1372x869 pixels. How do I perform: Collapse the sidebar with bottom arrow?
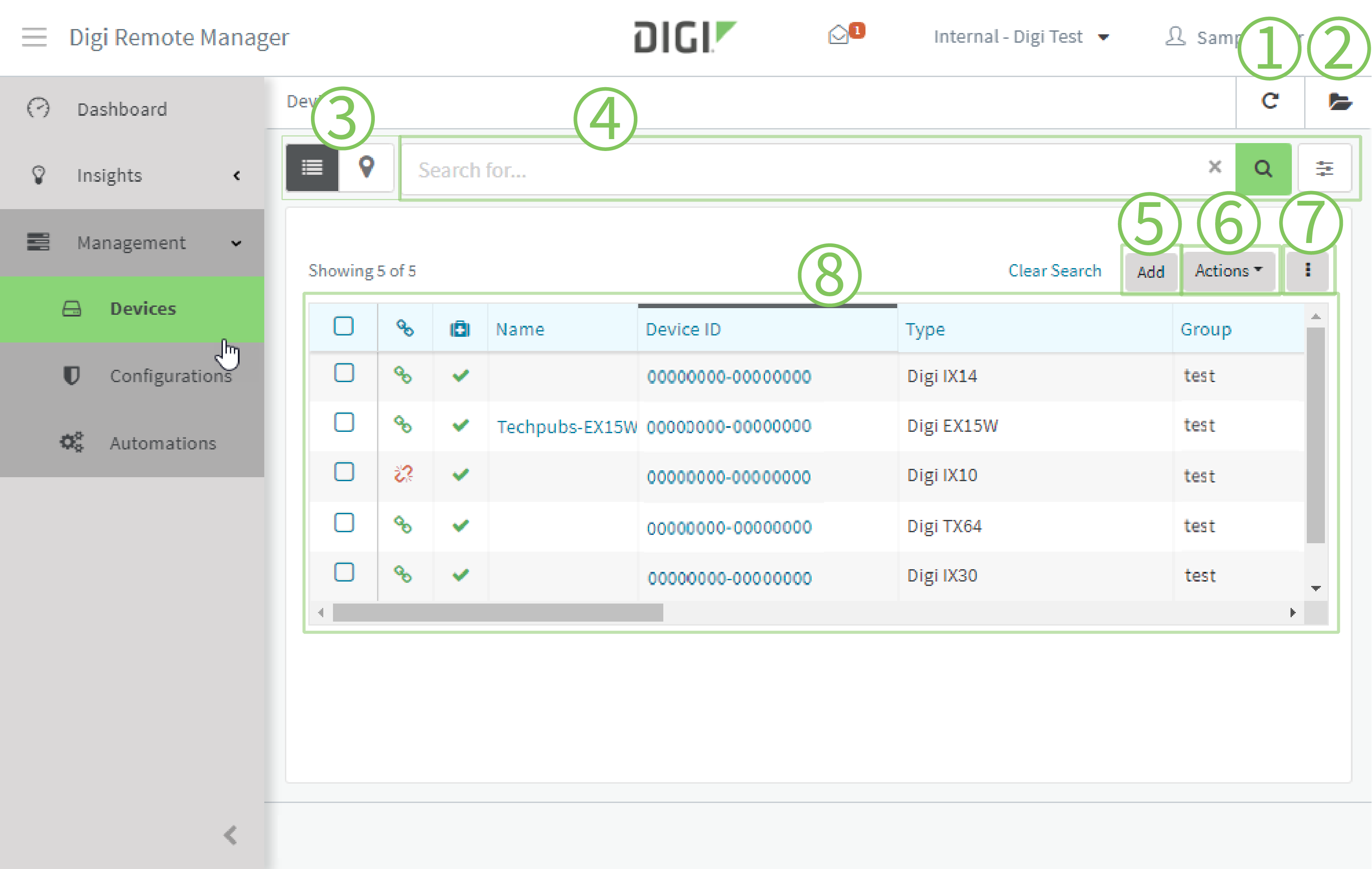(230, 835)
